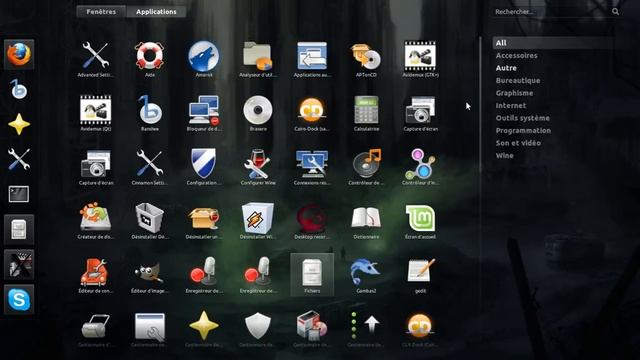Screen dimensions: 640x360
Task: Launch the Desktop recorder red icon
Action: (x=312, y=221)
